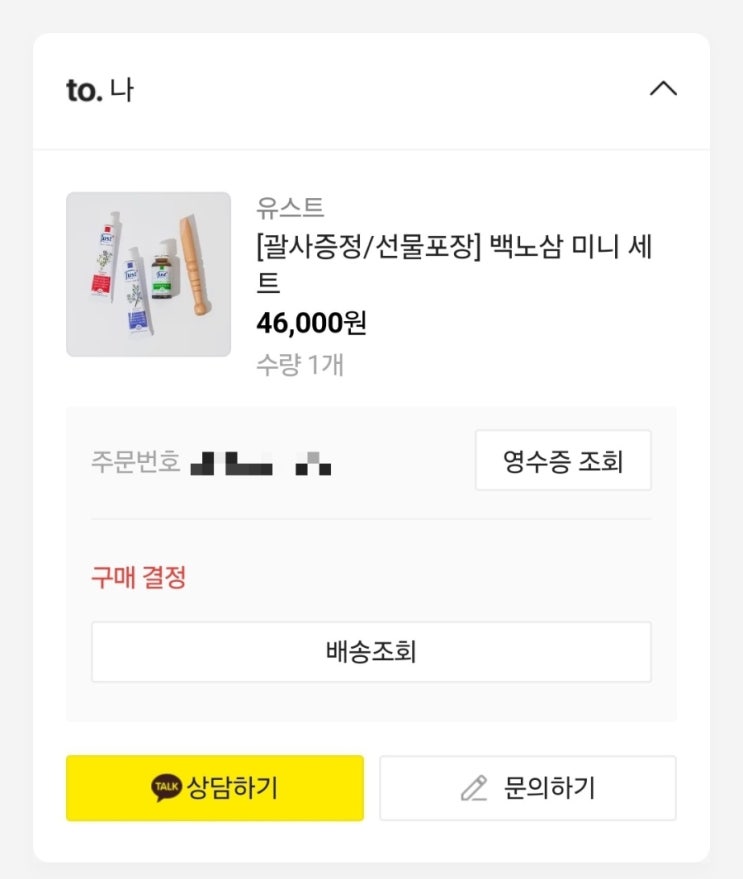Click the 주문번호 label
Viewport: 743px width, 879px height.
(135, 463)
